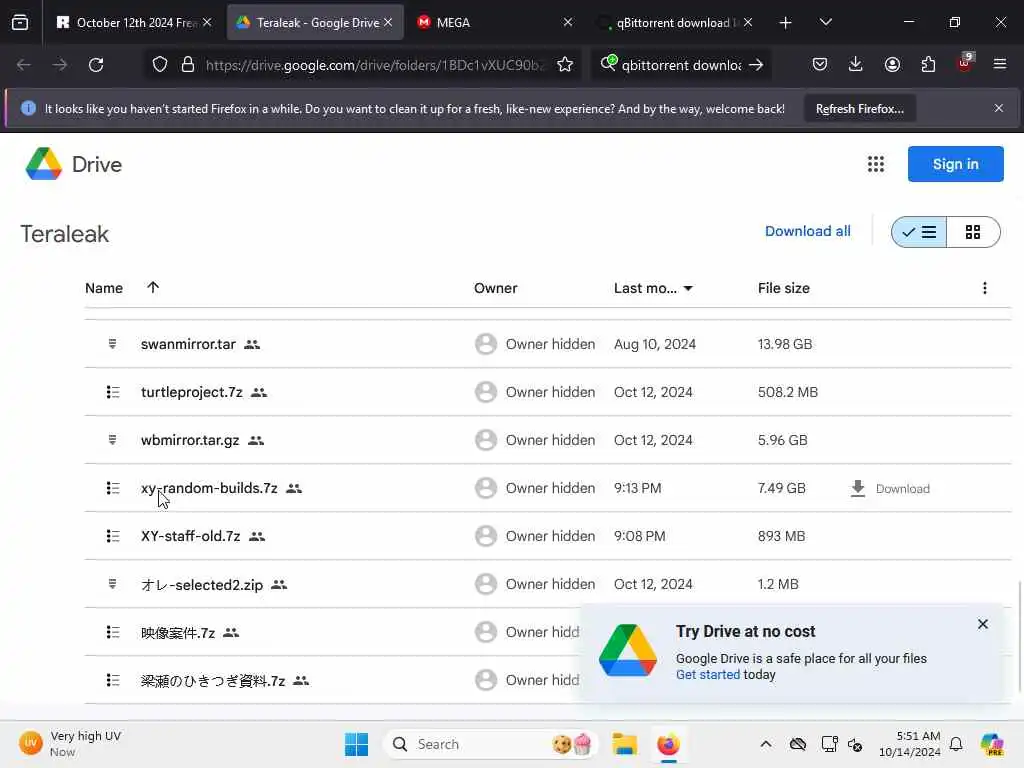This screenshot has width=1024, height=768.
Task: Switch to grid layout view
Action: [973, 232]
